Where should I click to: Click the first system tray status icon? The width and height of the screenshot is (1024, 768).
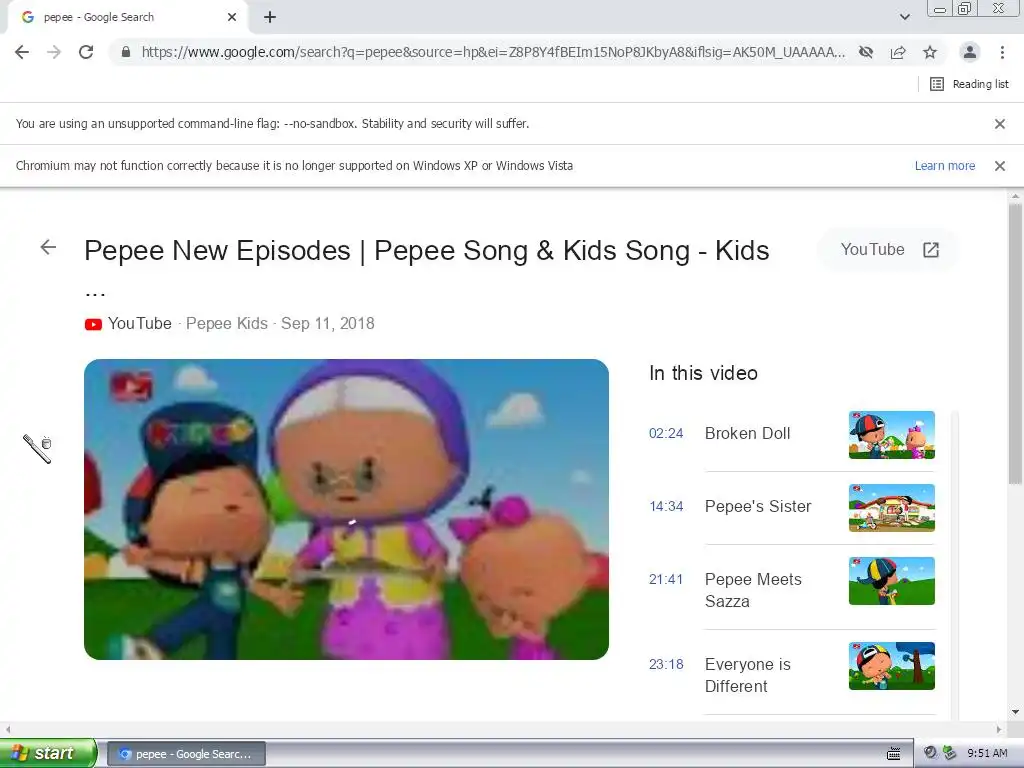931,753
